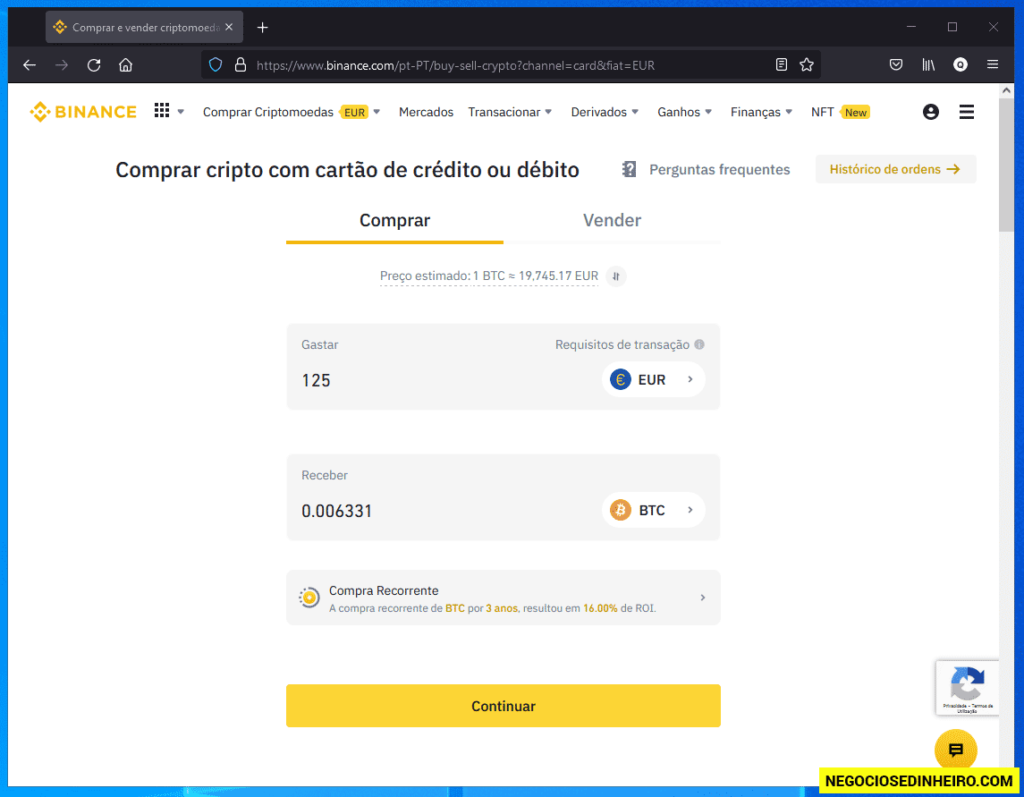1024x797 pixels.
Task: Open the Firefox hamburger menu
Action: pyautogui.click(x=993, y=65)
